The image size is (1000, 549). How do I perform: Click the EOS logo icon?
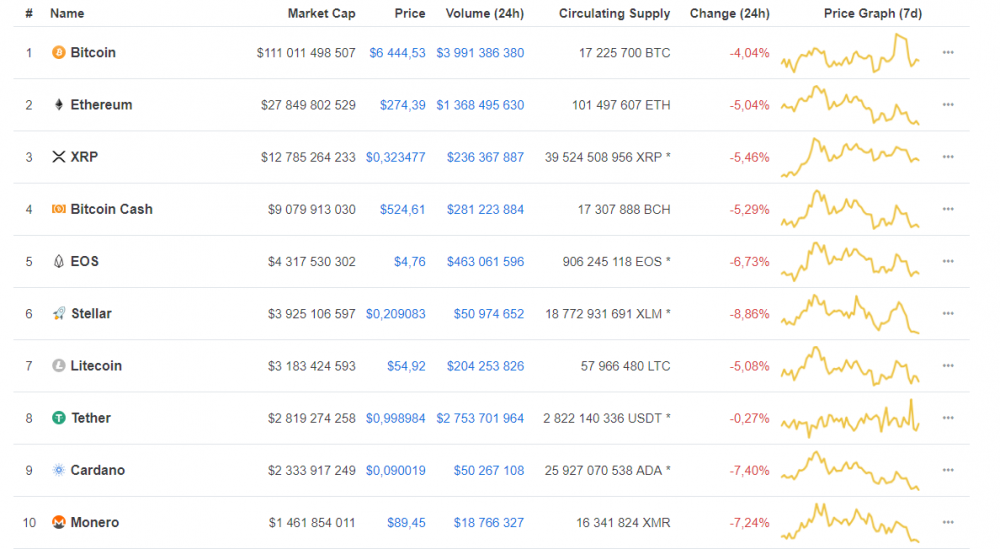pos(58,262)
